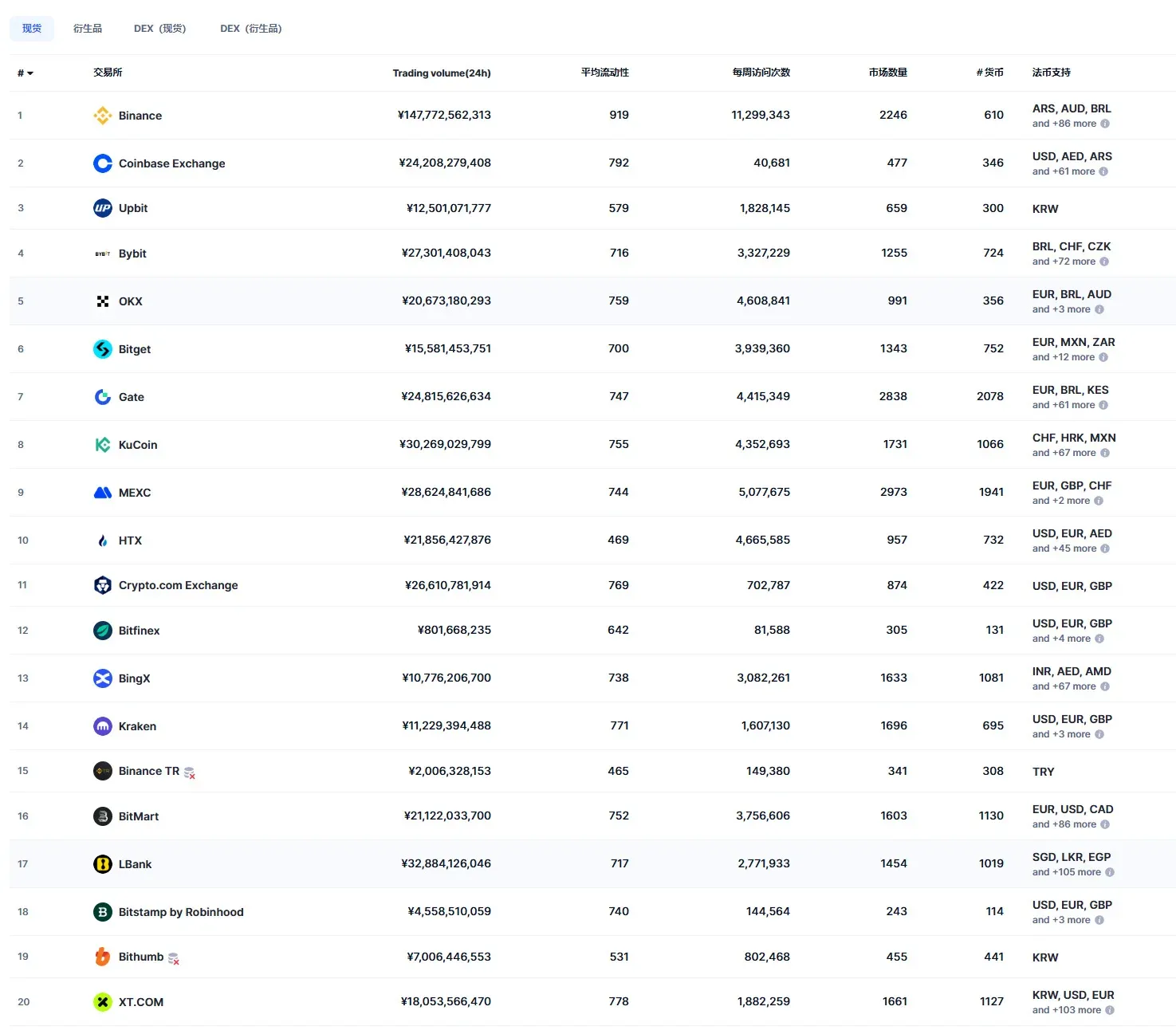Click MEXC market count 2973
1176x1030 pixels.
[x=894, y=492]
